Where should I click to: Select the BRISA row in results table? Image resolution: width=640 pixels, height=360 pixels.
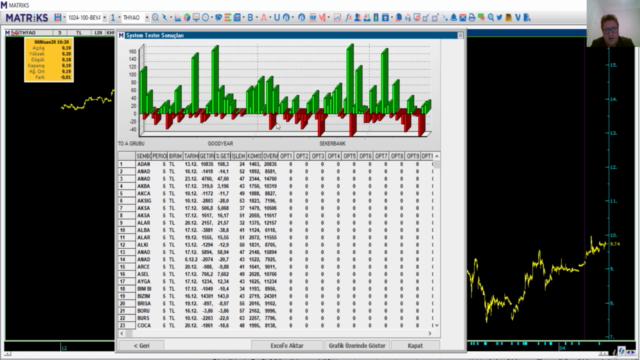276,304
